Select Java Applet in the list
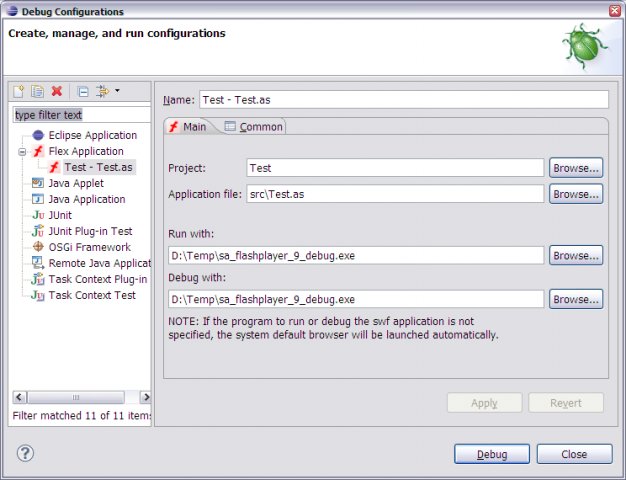The width and height of the screenshot is (626, 480). pyautogui.click(x=76, y=183)
